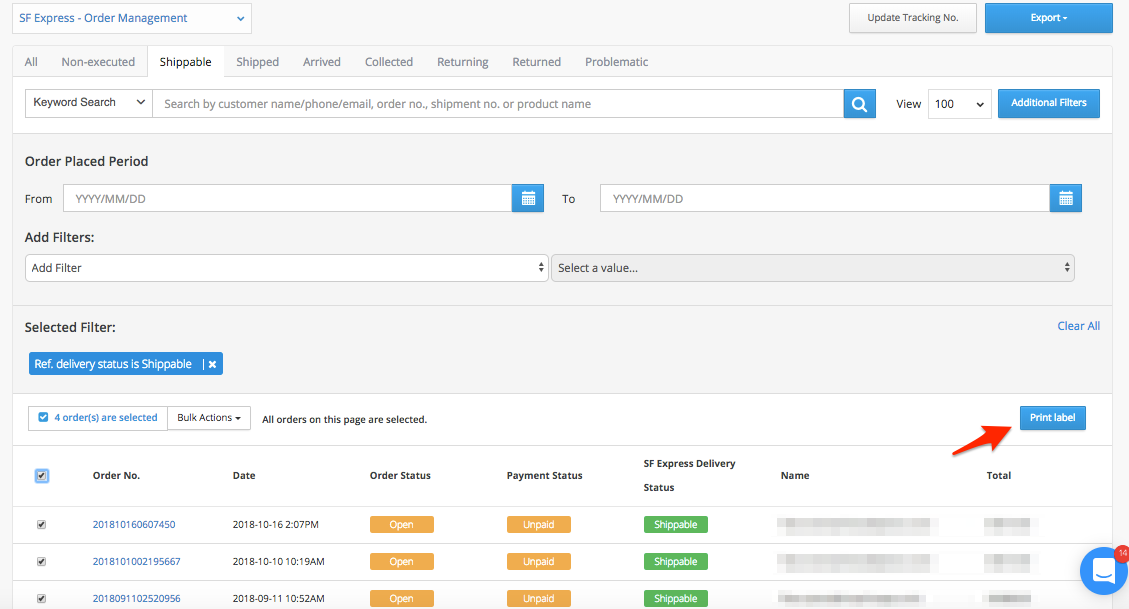The image size is (1129, 609).
Task: Click the Date column header
Action: (244, 476)
